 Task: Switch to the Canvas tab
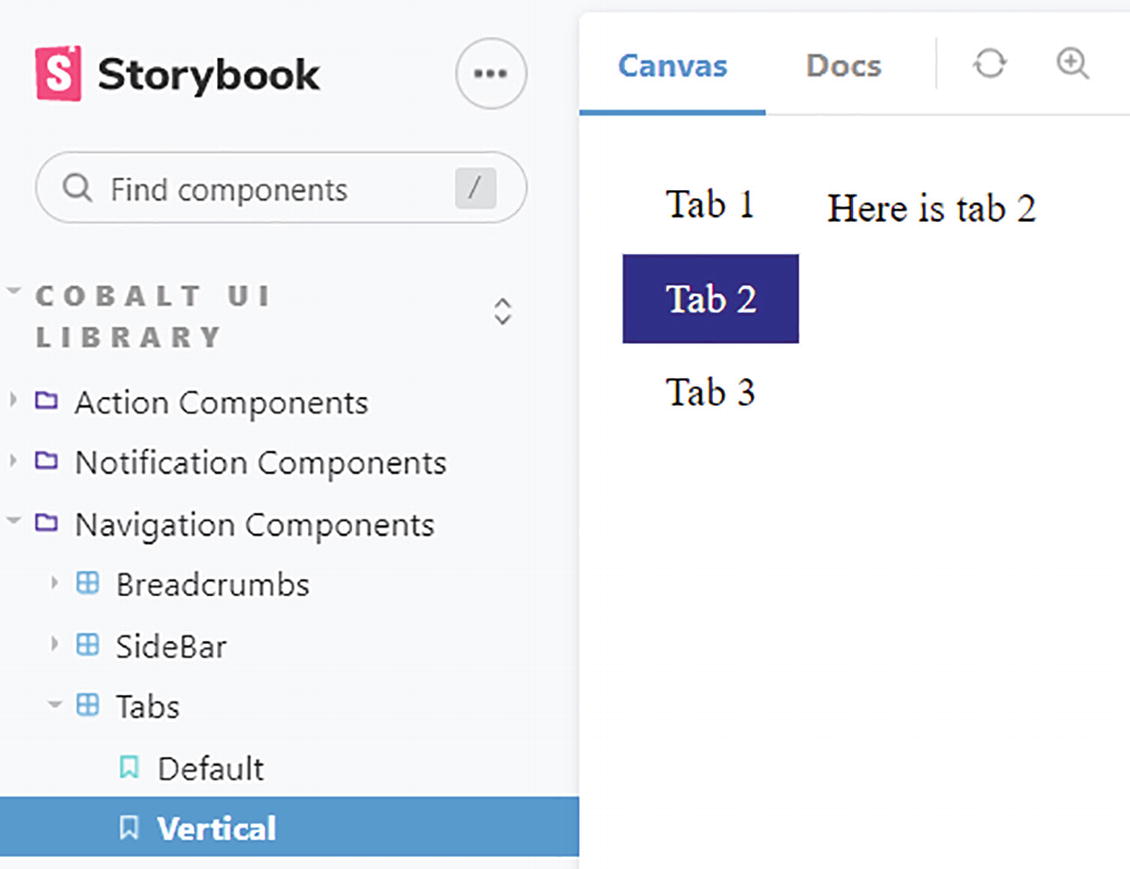pyautogui.click(x=672, y=66)
